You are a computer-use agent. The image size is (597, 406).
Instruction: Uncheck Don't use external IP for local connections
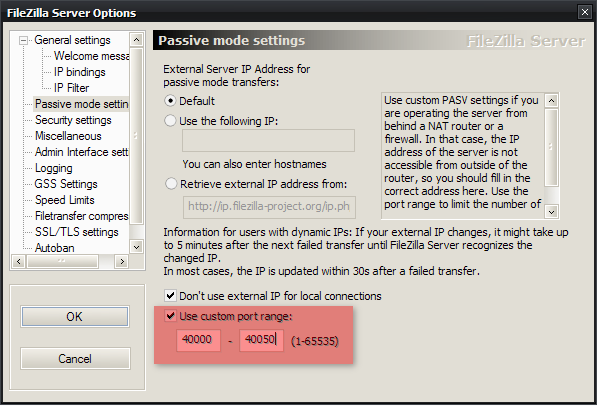[170, 296]
